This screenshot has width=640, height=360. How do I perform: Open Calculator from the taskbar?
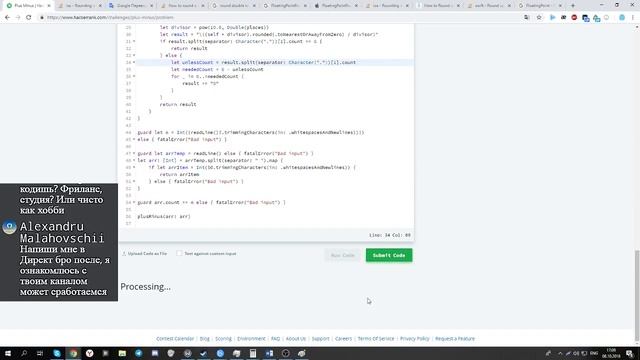point(253,353)
